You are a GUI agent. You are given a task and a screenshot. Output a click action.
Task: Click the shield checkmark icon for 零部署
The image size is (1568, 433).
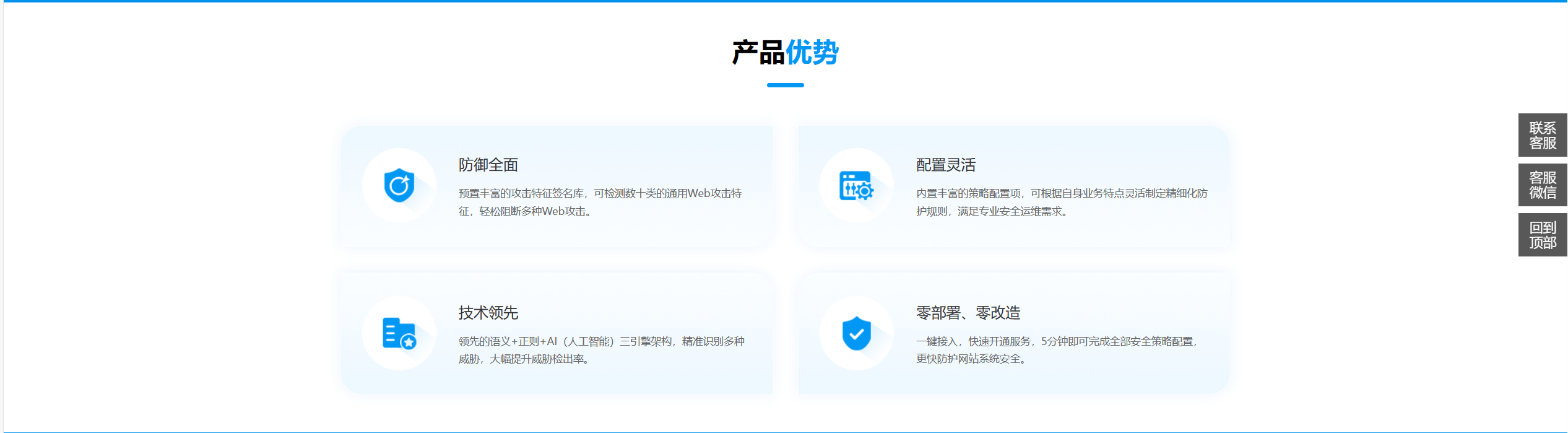[x=856, y=333]
